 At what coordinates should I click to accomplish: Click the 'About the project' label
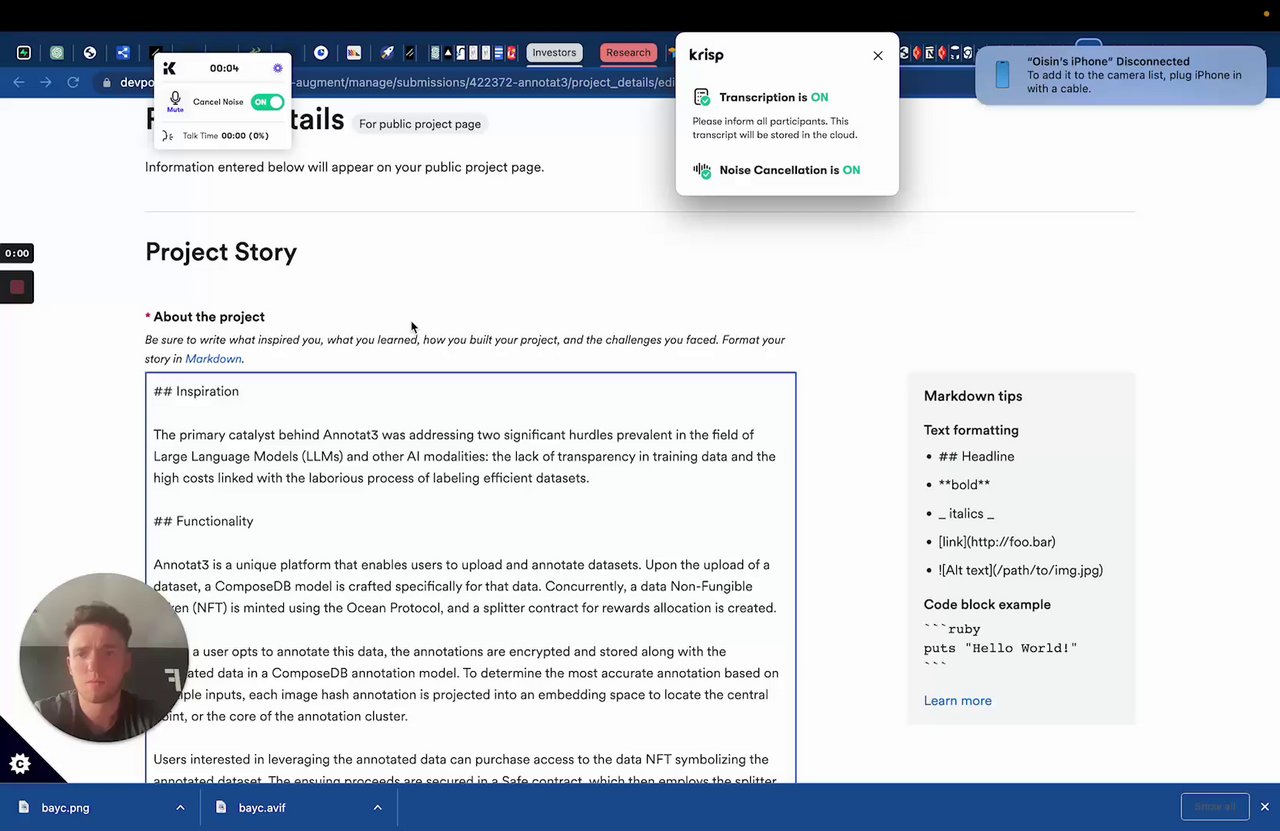pos(209,316)
